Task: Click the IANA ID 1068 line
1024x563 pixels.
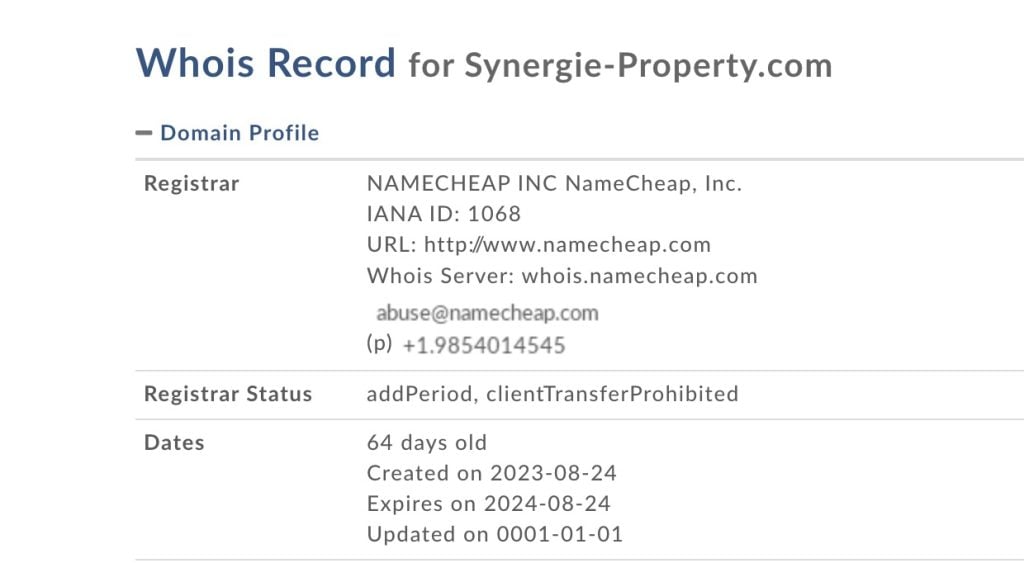Action: click(x=443, y=214)
